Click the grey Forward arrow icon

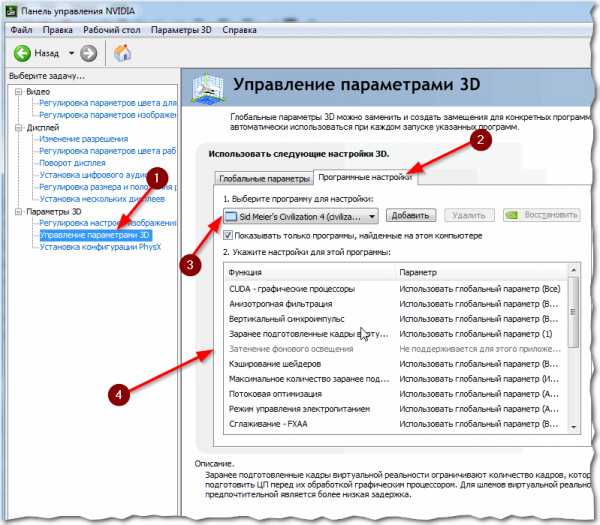pyautogui.click(x=88, y=53)
